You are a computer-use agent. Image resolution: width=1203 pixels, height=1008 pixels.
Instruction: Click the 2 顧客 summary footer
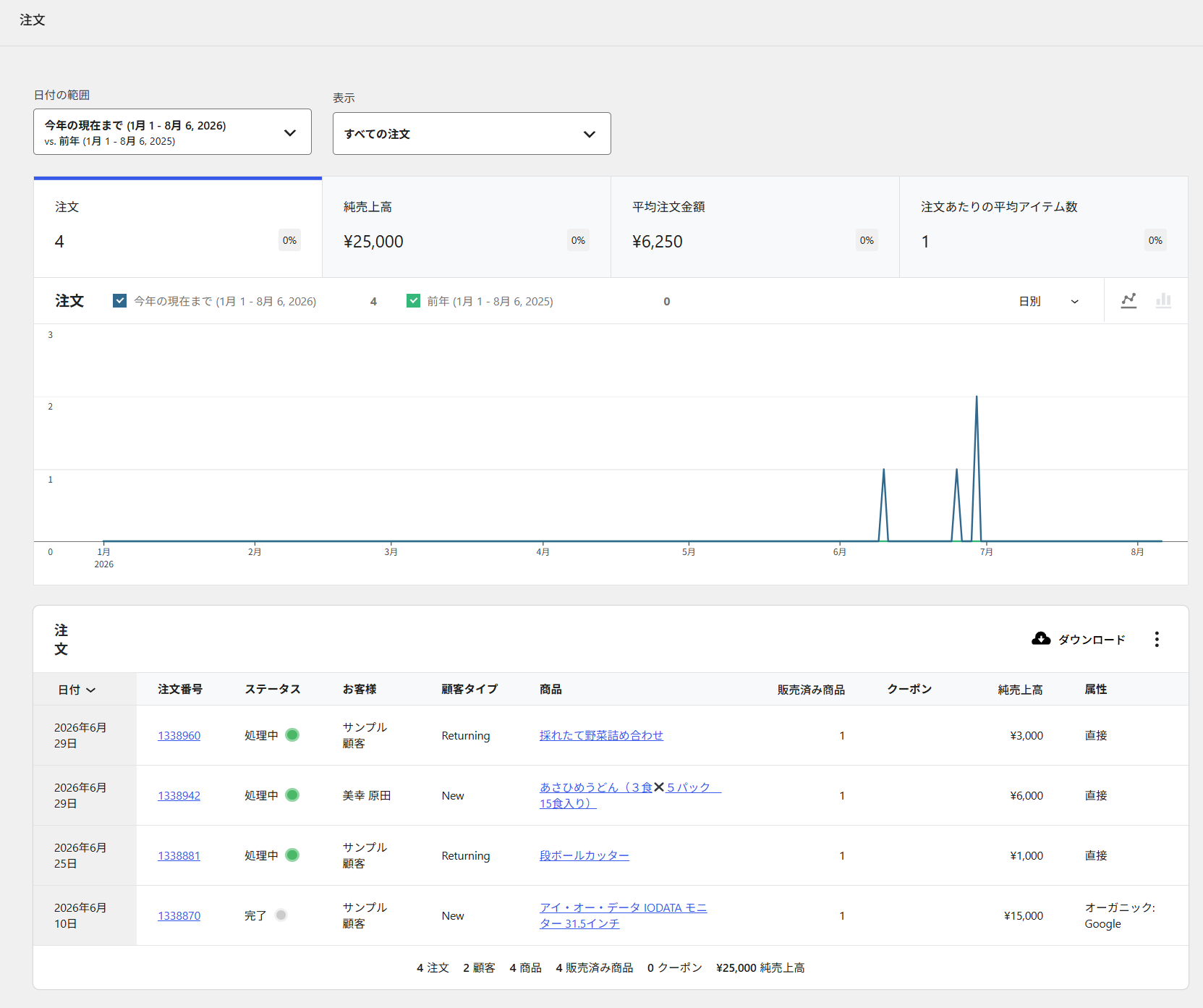click(x=479, y=967)
